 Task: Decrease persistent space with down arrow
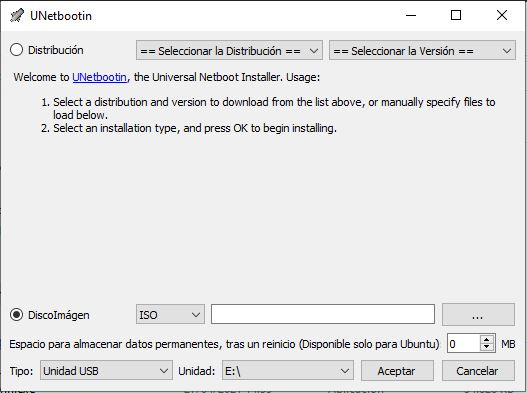(487, 347)
